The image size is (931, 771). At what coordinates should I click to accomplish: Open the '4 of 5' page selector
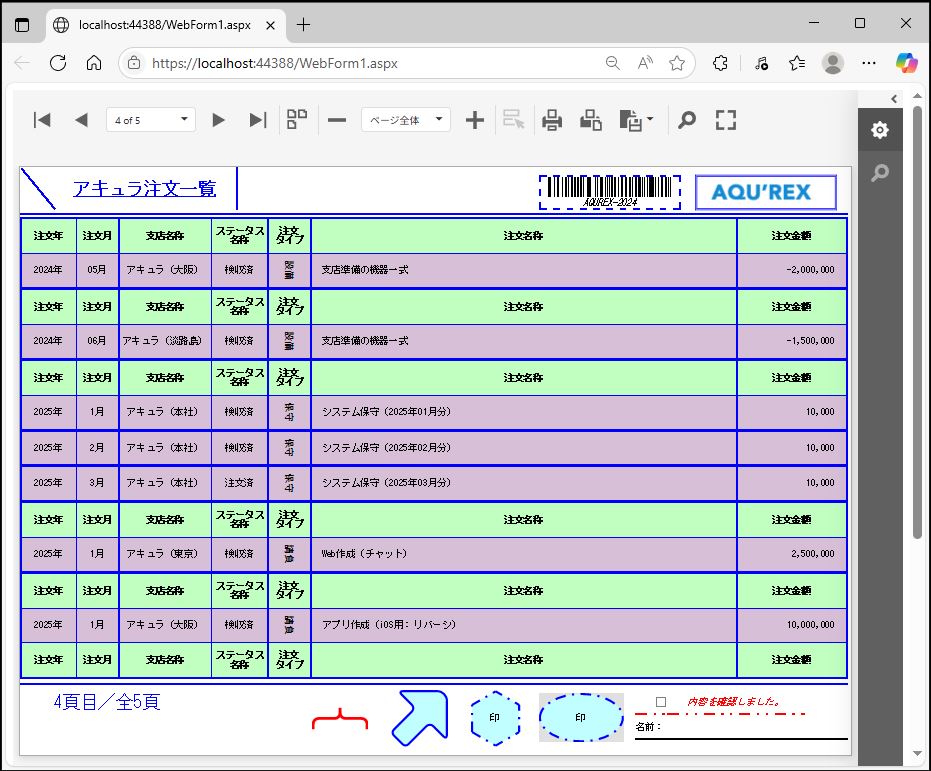[x=150, y=120]
